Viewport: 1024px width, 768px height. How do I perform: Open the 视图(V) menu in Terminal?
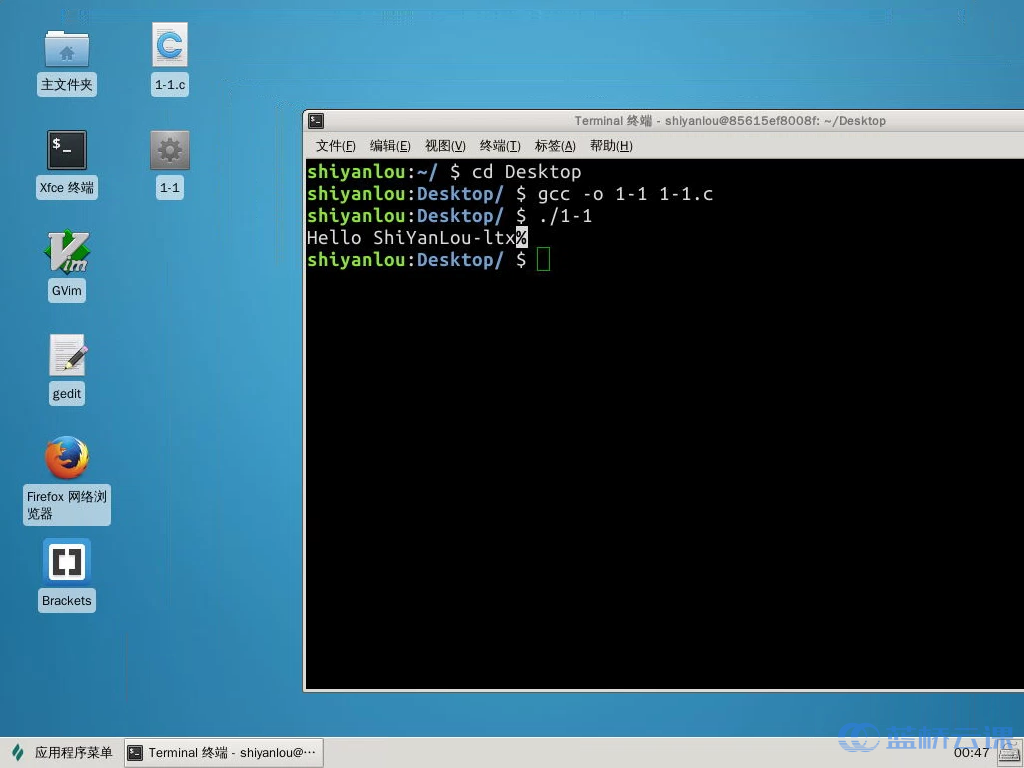click(x=445, y=146)
